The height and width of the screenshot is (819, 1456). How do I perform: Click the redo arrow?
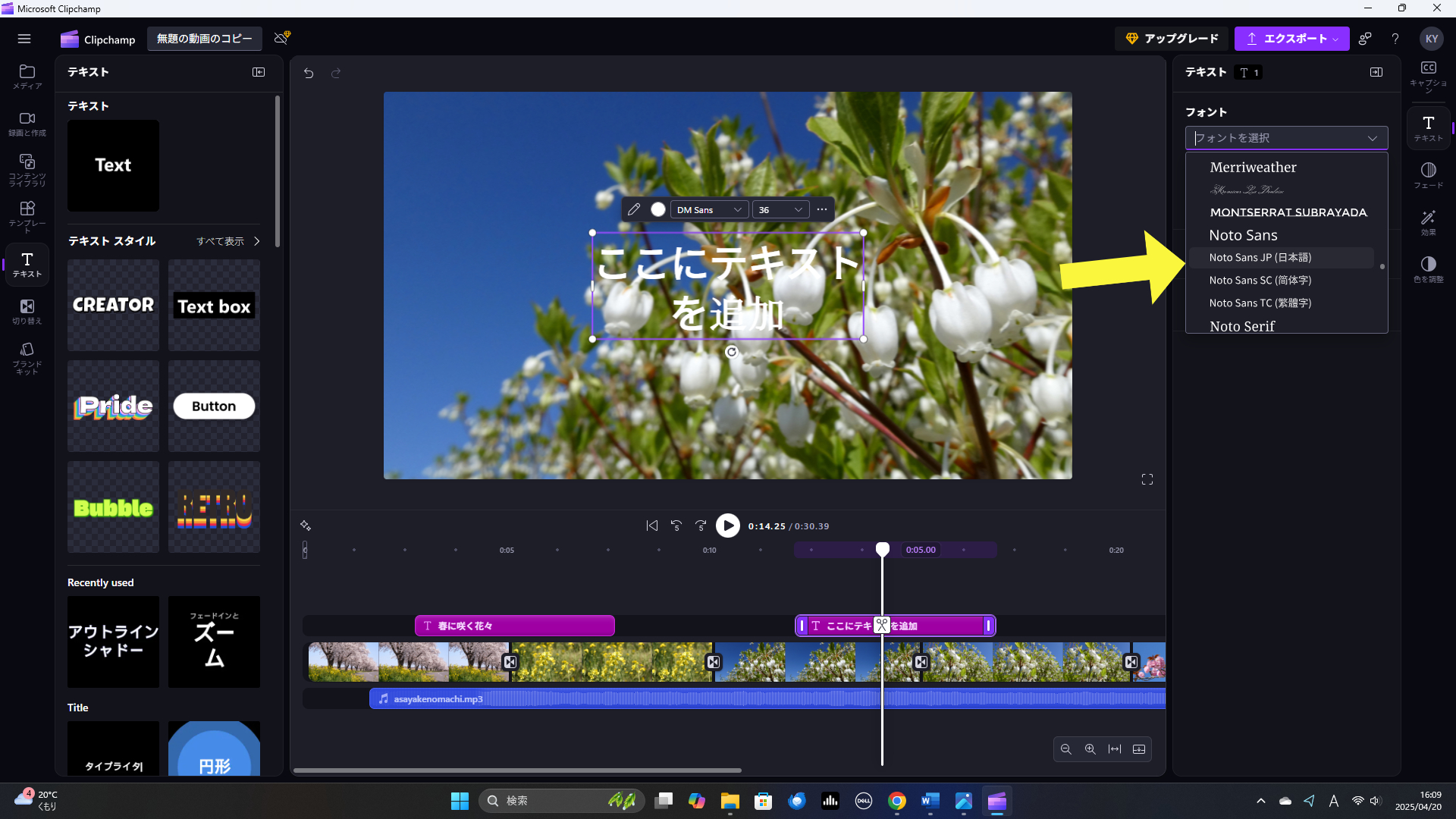pos(336,73)
